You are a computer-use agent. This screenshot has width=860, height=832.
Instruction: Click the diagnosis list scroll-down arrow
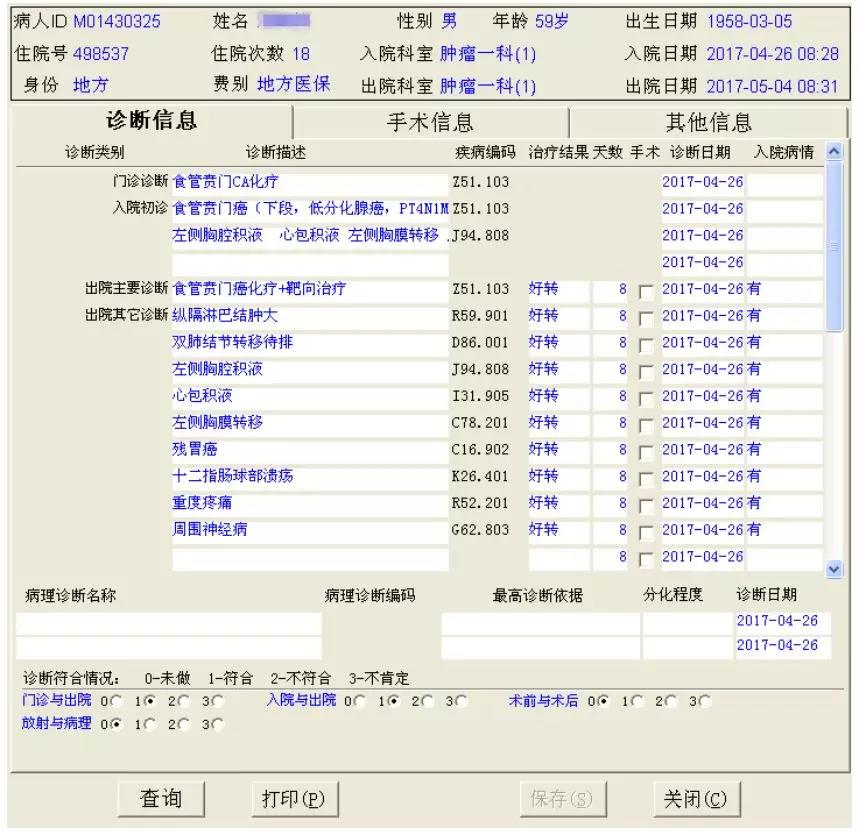click(835, 568)
